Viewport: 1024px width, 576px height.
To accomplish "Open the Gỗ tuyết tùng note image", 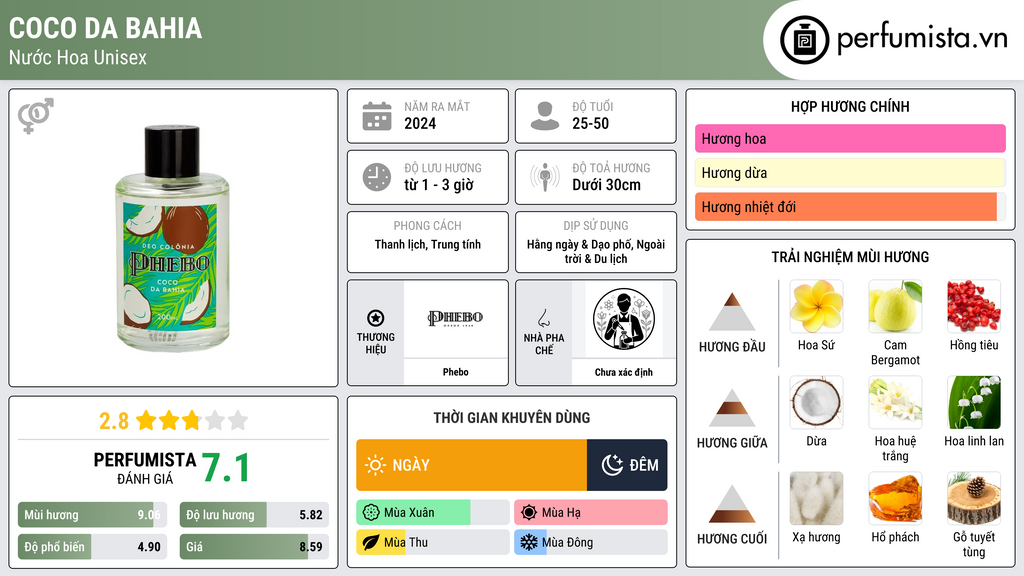I will (974, 498).
